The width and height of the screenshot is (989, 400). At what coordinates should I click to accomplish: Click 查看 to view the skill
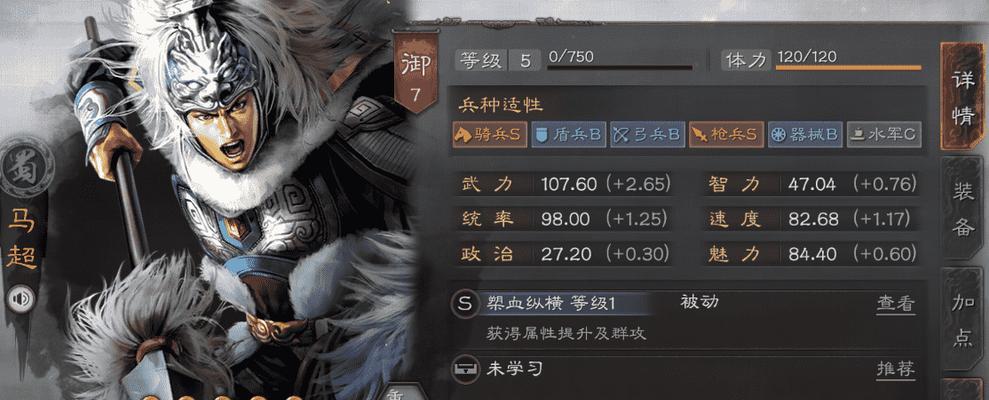pyautogui.click(x=895, y=304)
